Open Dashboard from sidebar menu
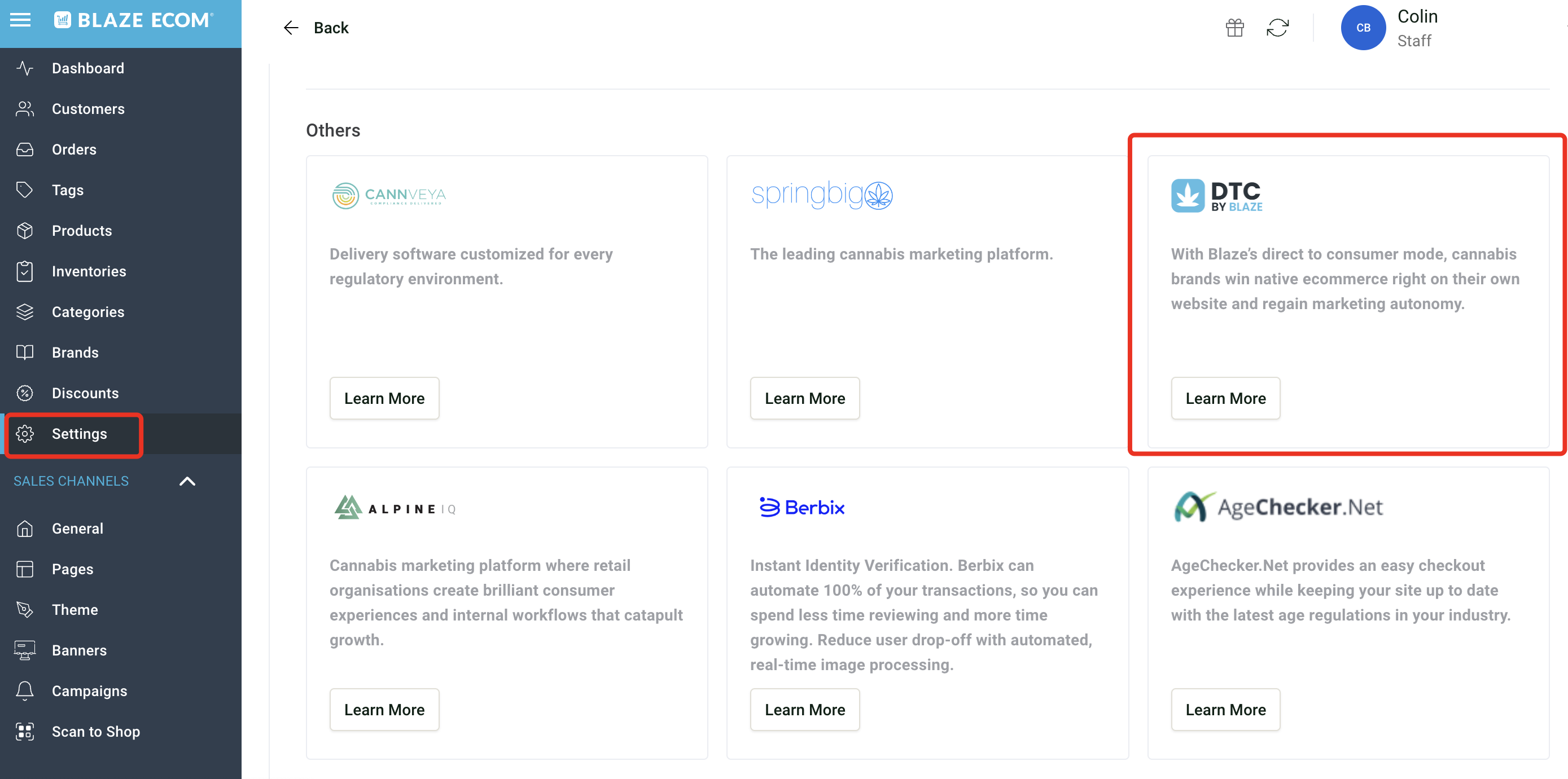 [x=121, y=68]
